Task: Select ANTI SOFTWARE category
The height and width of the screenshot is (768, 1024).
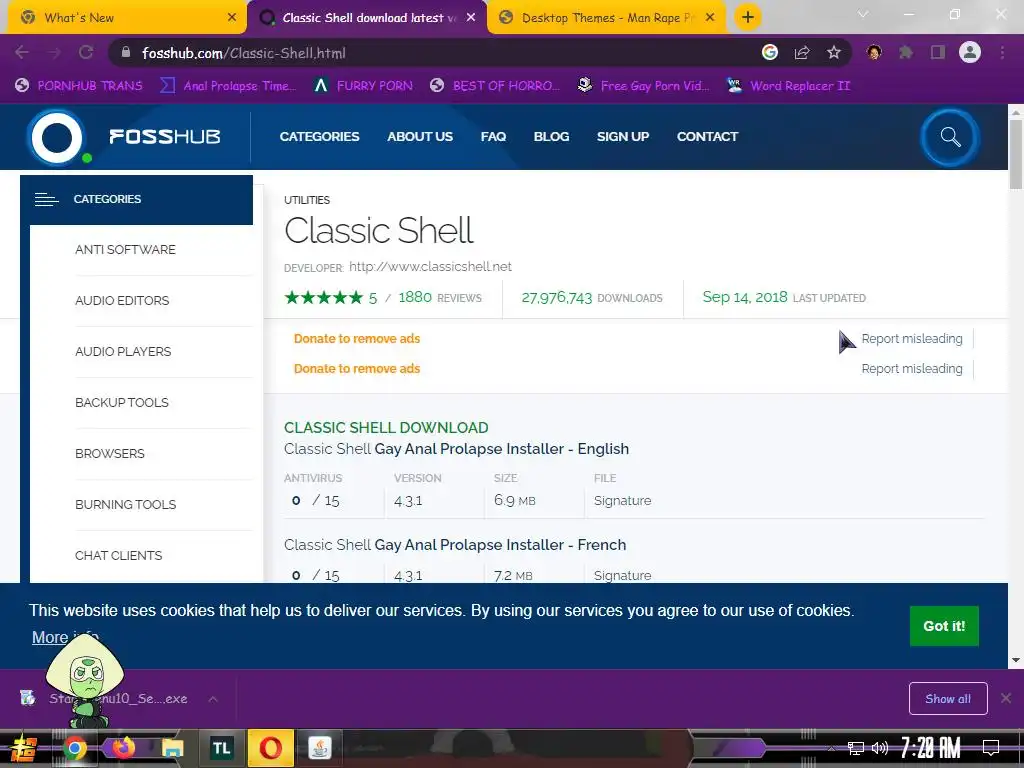Action: point(125,249)
